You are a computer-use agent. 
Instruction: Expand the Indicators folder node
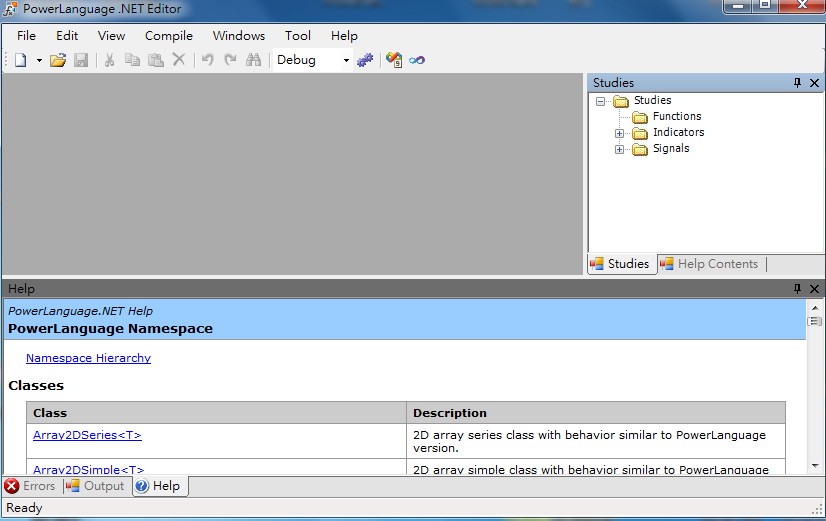620,133
